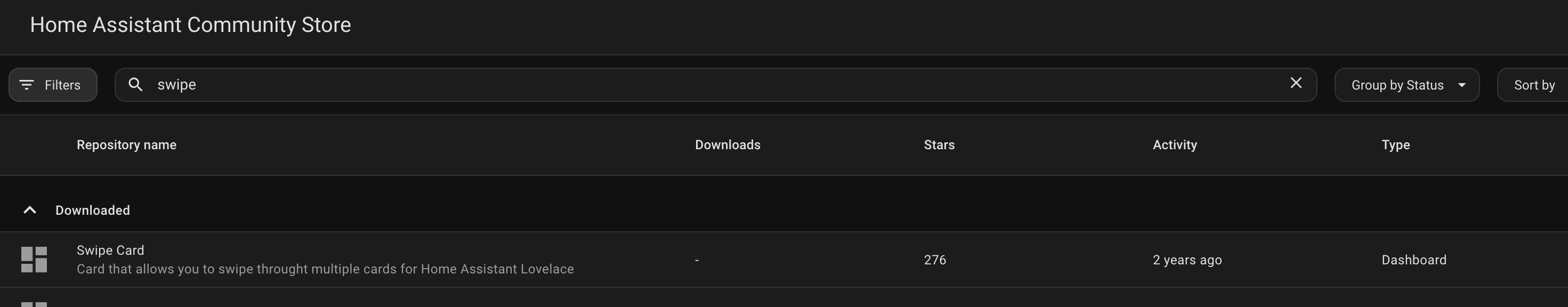Open the Swipe Card repository entry
1568x307 pixels.
784,260
